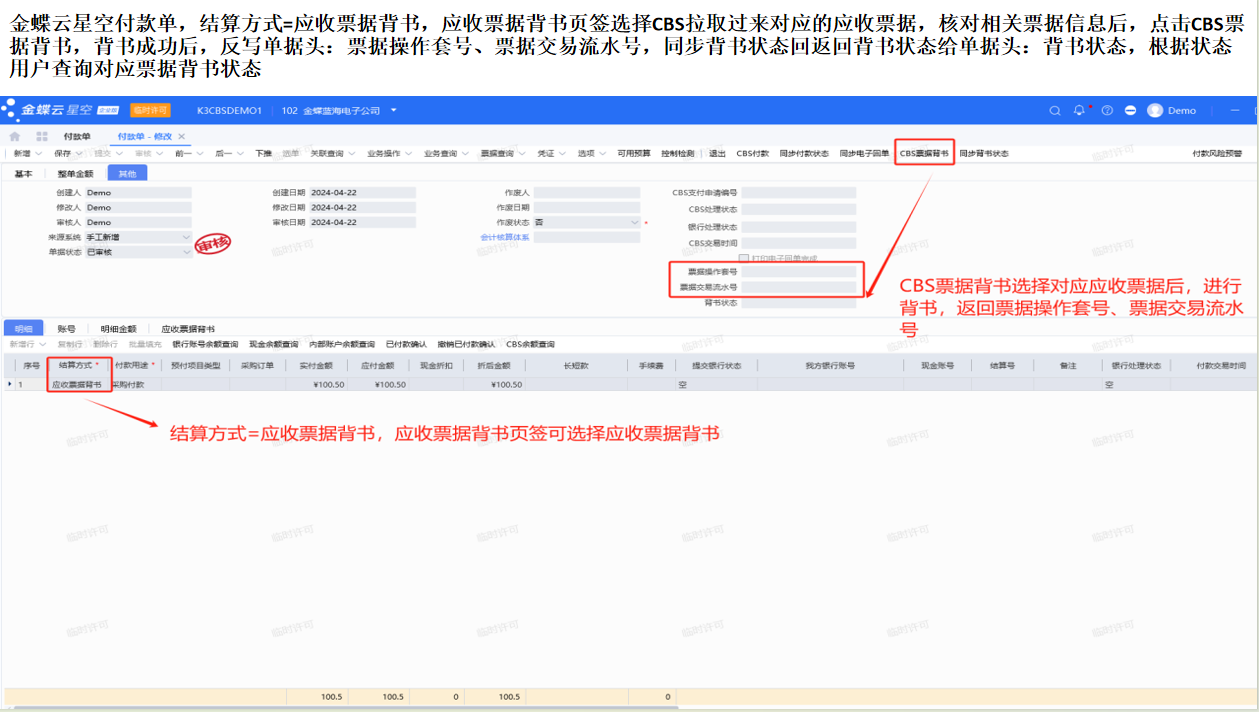The width and height of the screenshot is (1259, 712).
Task: Click the CBS余额查询 button
Action: point(530,344)
